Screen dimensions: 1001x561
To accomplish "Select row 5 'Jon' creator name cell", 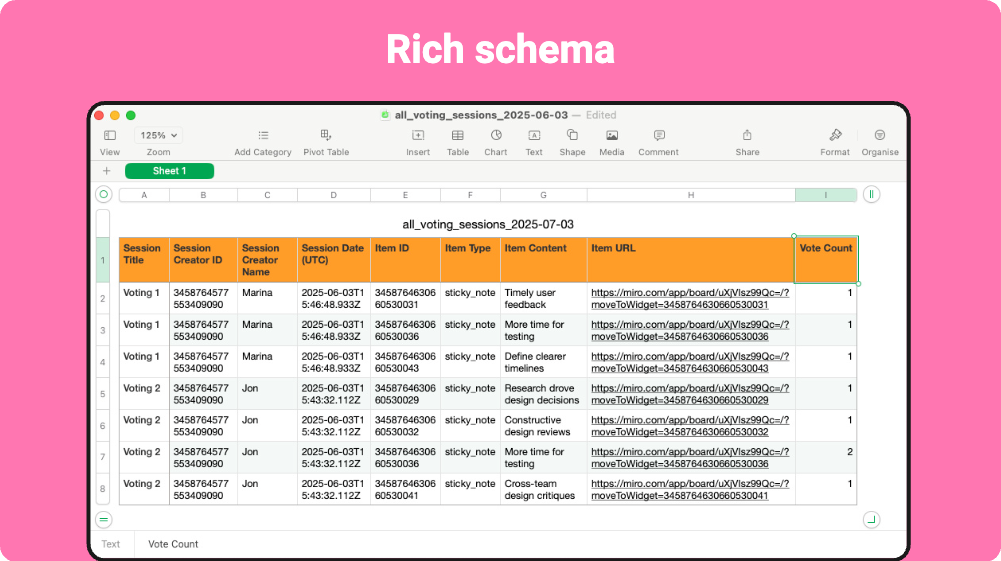I will (267, 394).
